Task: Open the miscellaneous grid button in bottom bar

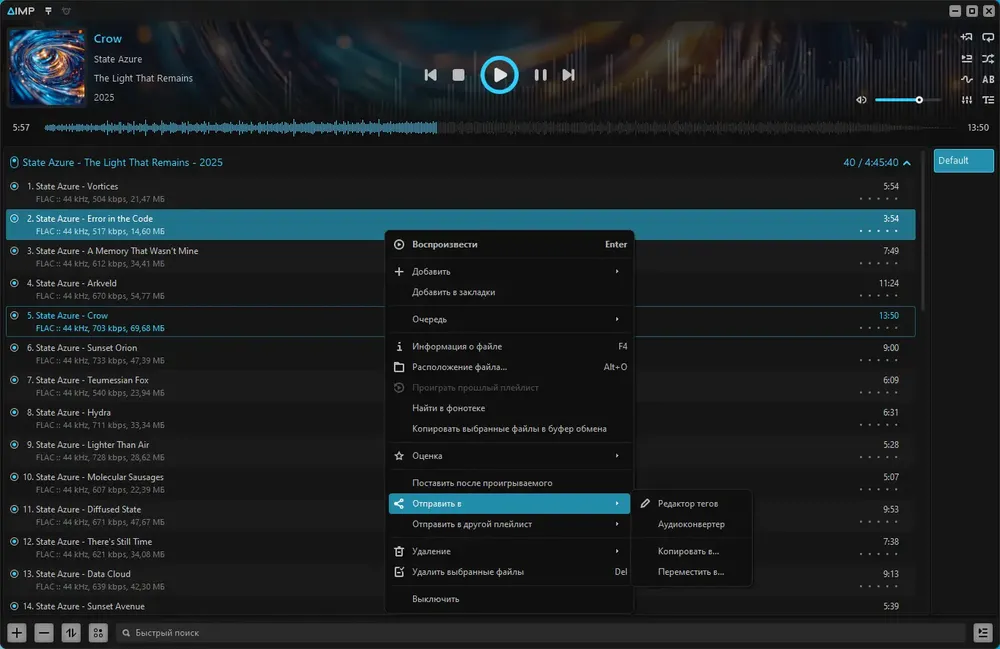Action: click(x=98, y=632)
